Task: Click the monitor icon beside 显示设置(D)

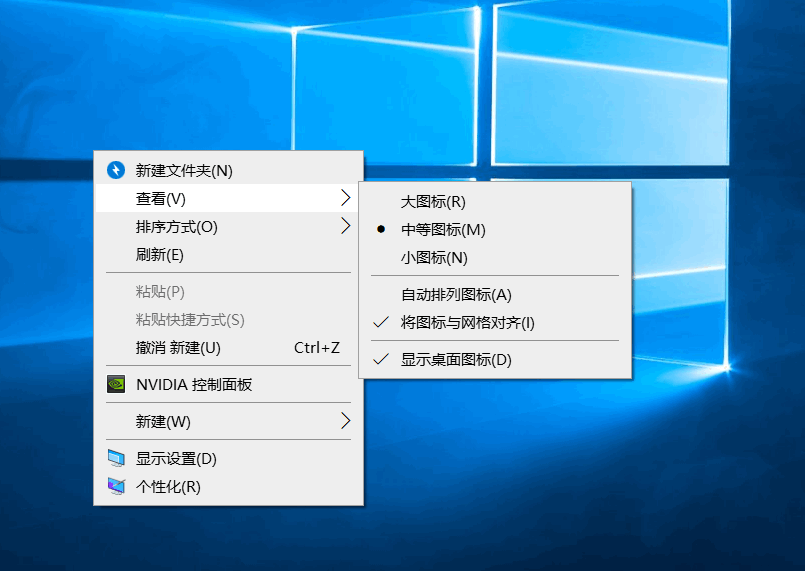Action: pyautogui.click(x=116, y=458)
